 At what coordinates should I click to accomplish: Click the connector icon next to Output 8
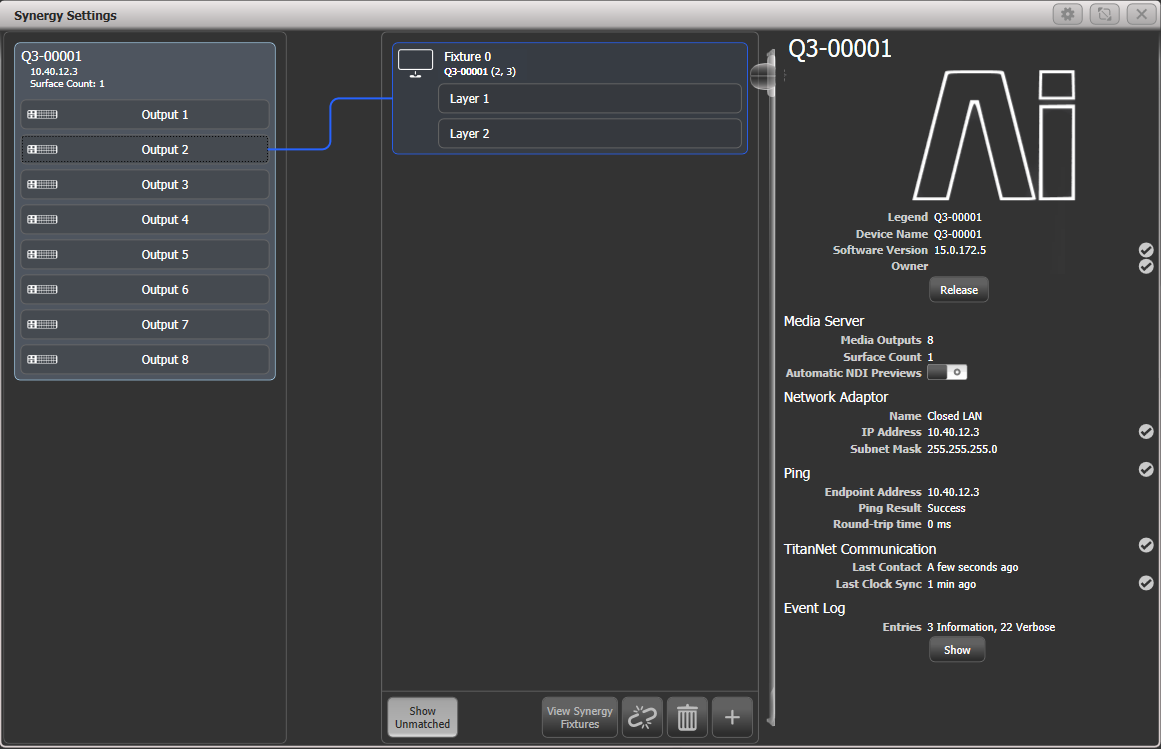pos(41,359)
